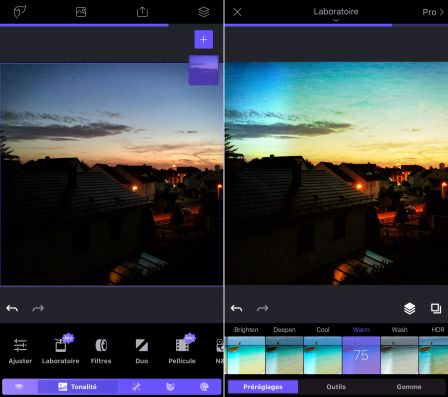Viewport: 448px width, 397px height.
Task: Open the stacked layers icon in top bar
Action: pyautogui.click(x=203, y=12)
